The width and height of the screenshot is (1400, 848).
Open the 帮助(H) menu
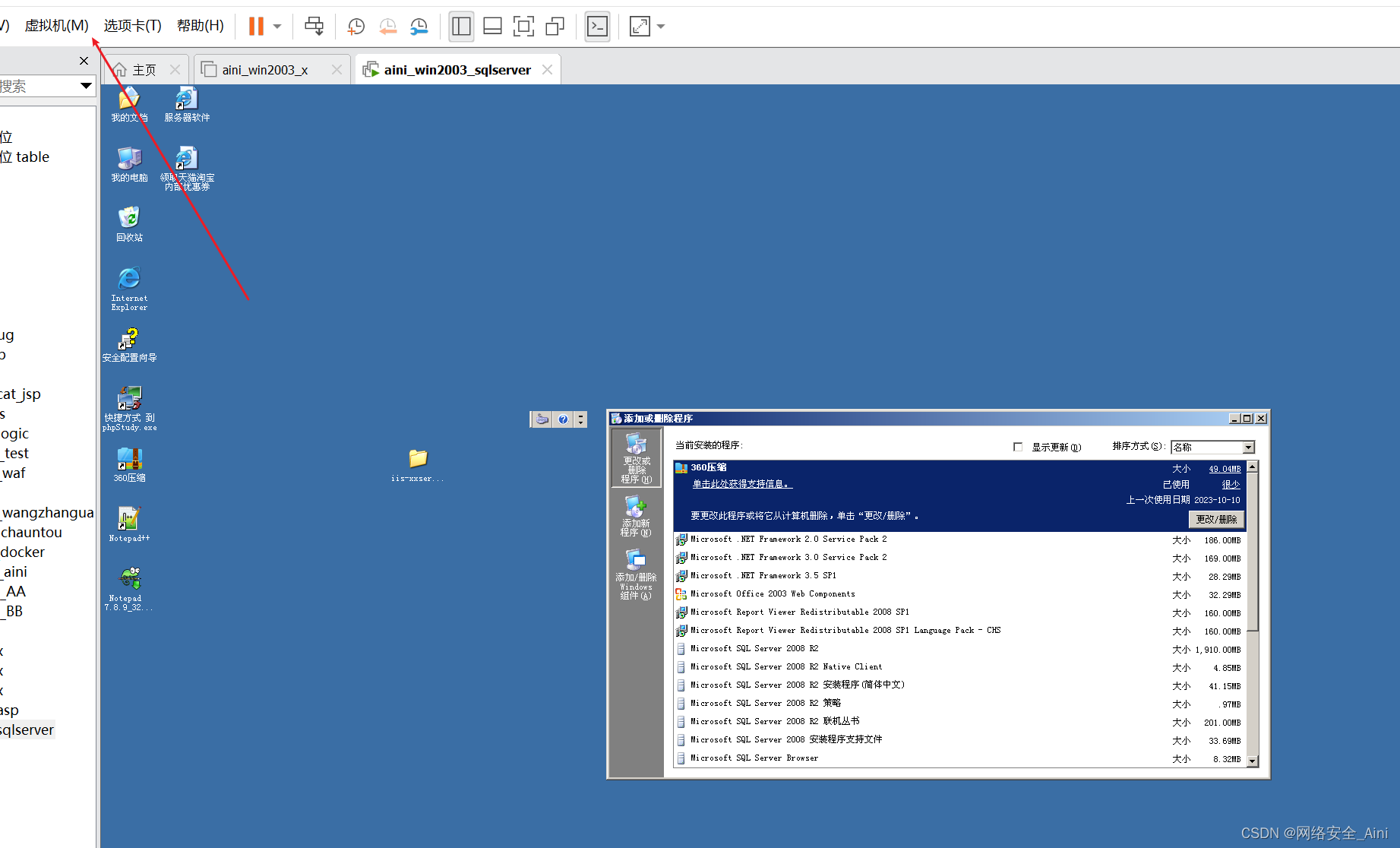click(201, 26)
